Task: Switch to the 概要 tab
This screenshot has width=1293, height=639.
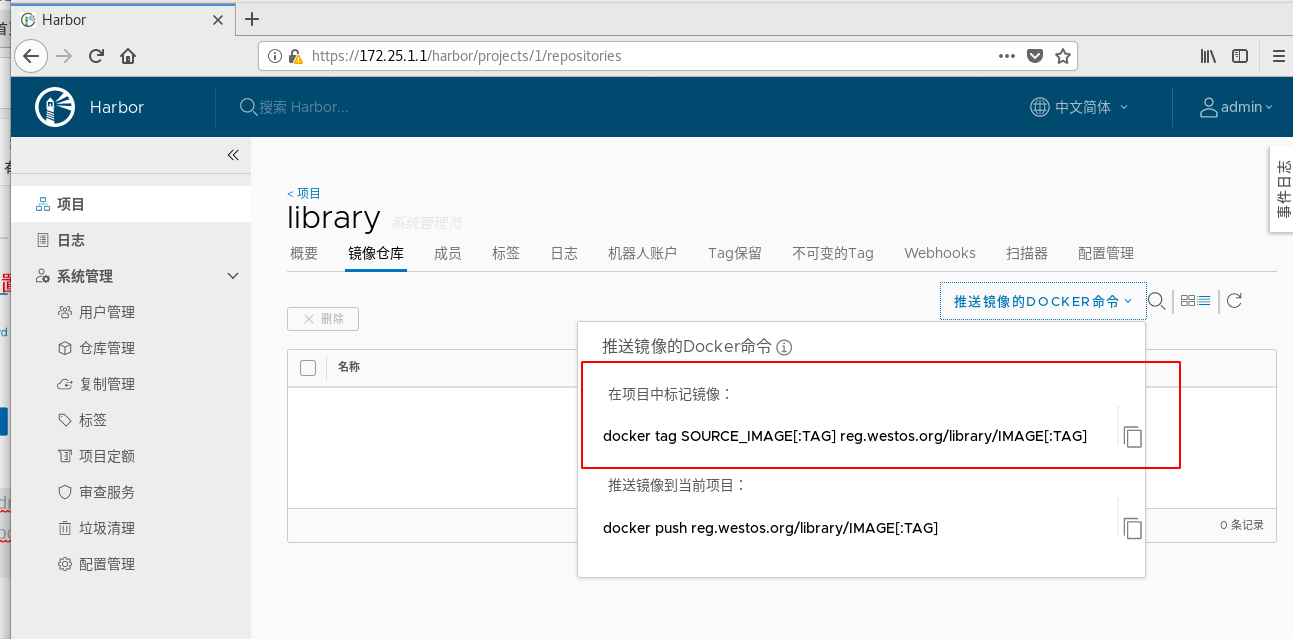Action: [x=304, y=253]
